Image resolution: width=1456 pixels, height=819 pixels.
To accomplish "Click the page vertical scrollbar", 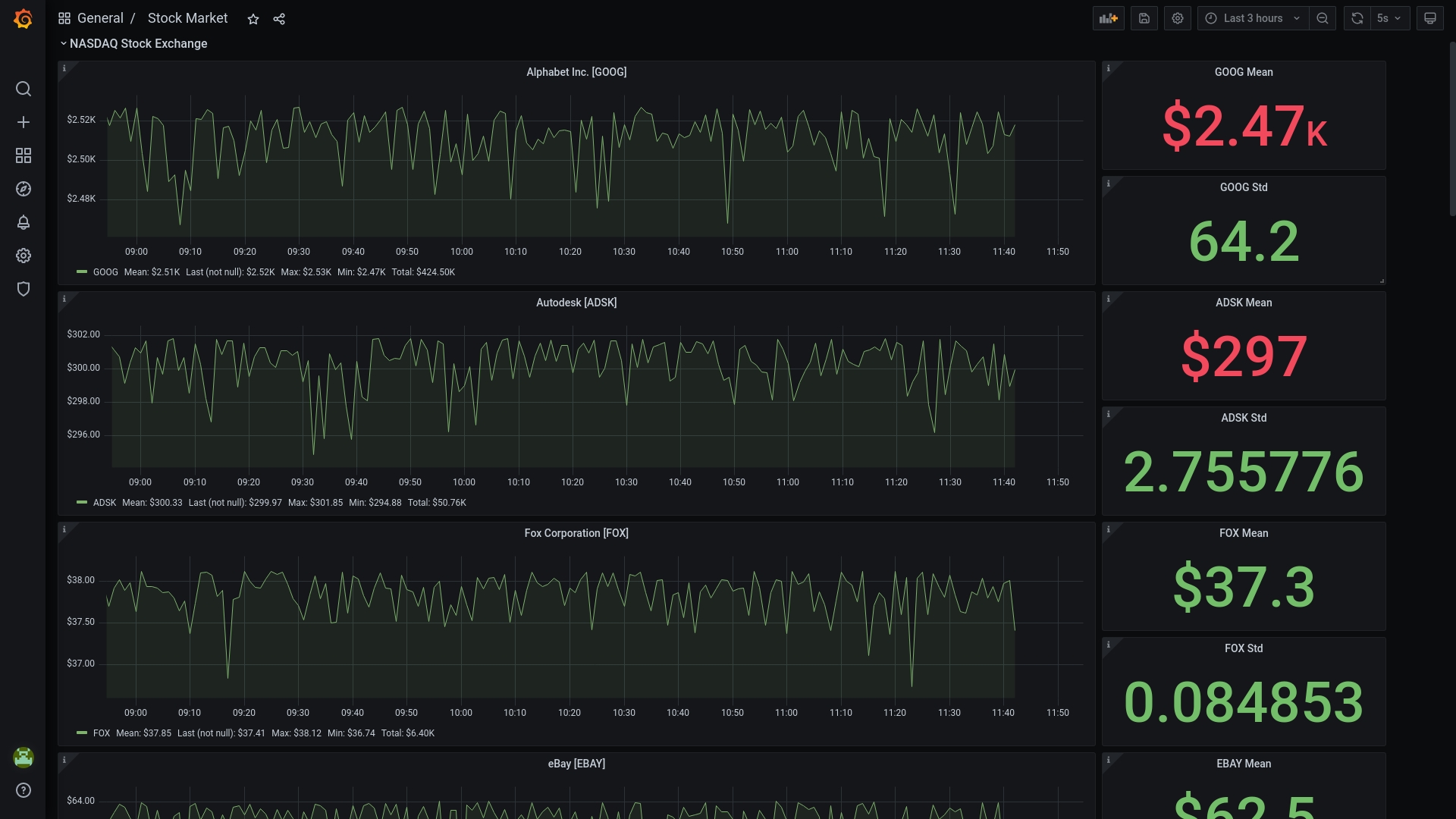I will click(x=1451, y=129).
